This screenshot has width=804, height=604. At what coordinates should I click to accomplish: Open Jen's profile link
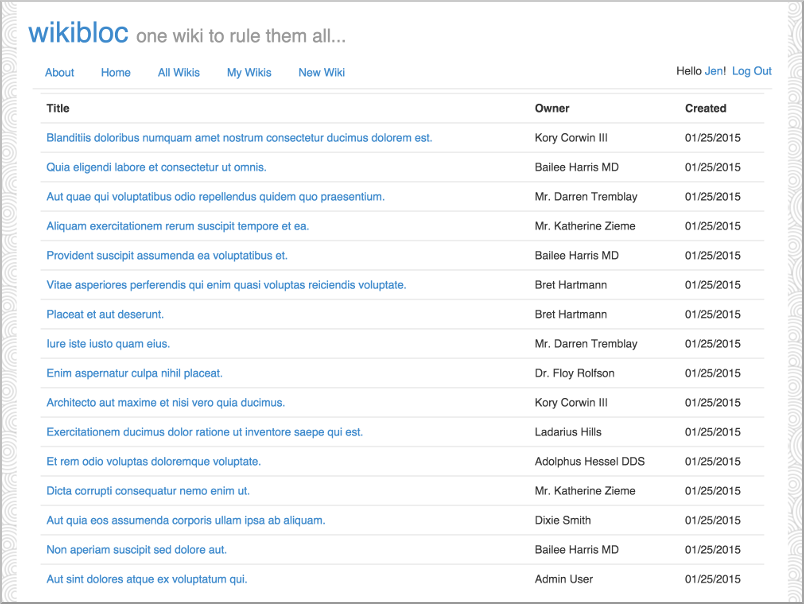pyautogui.click(x=715, y=71)
